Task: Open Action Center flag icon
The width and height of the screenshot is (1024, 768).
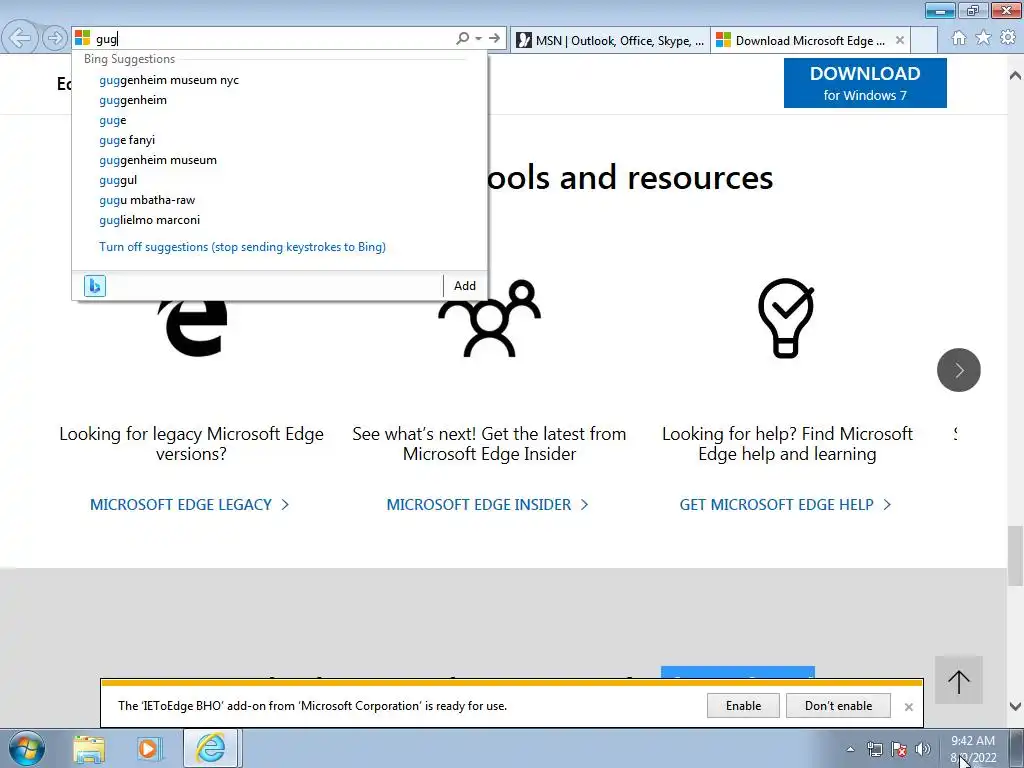Action: click(899, 749)
